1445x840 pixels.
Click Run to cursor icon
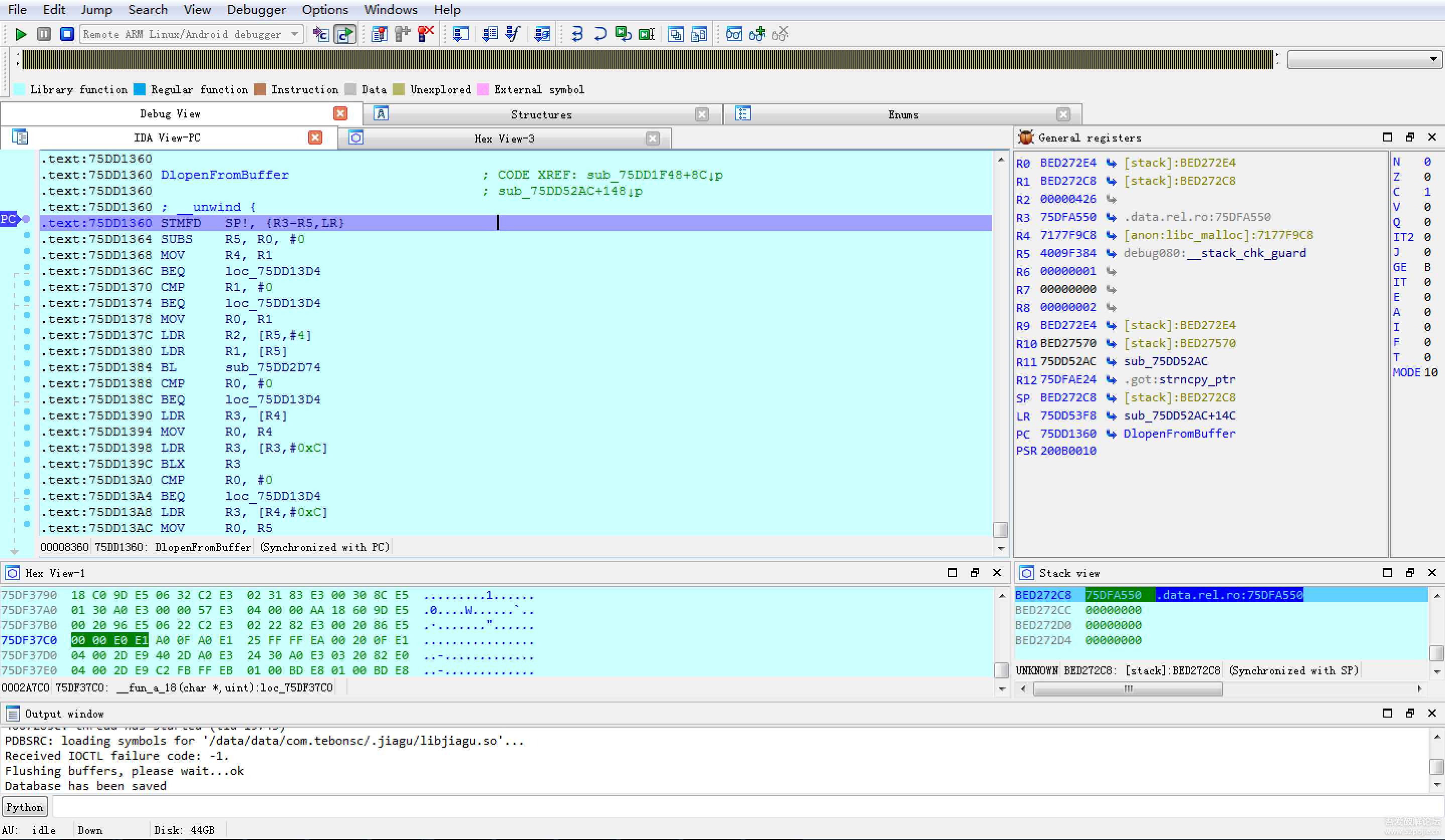click(646, 35)
